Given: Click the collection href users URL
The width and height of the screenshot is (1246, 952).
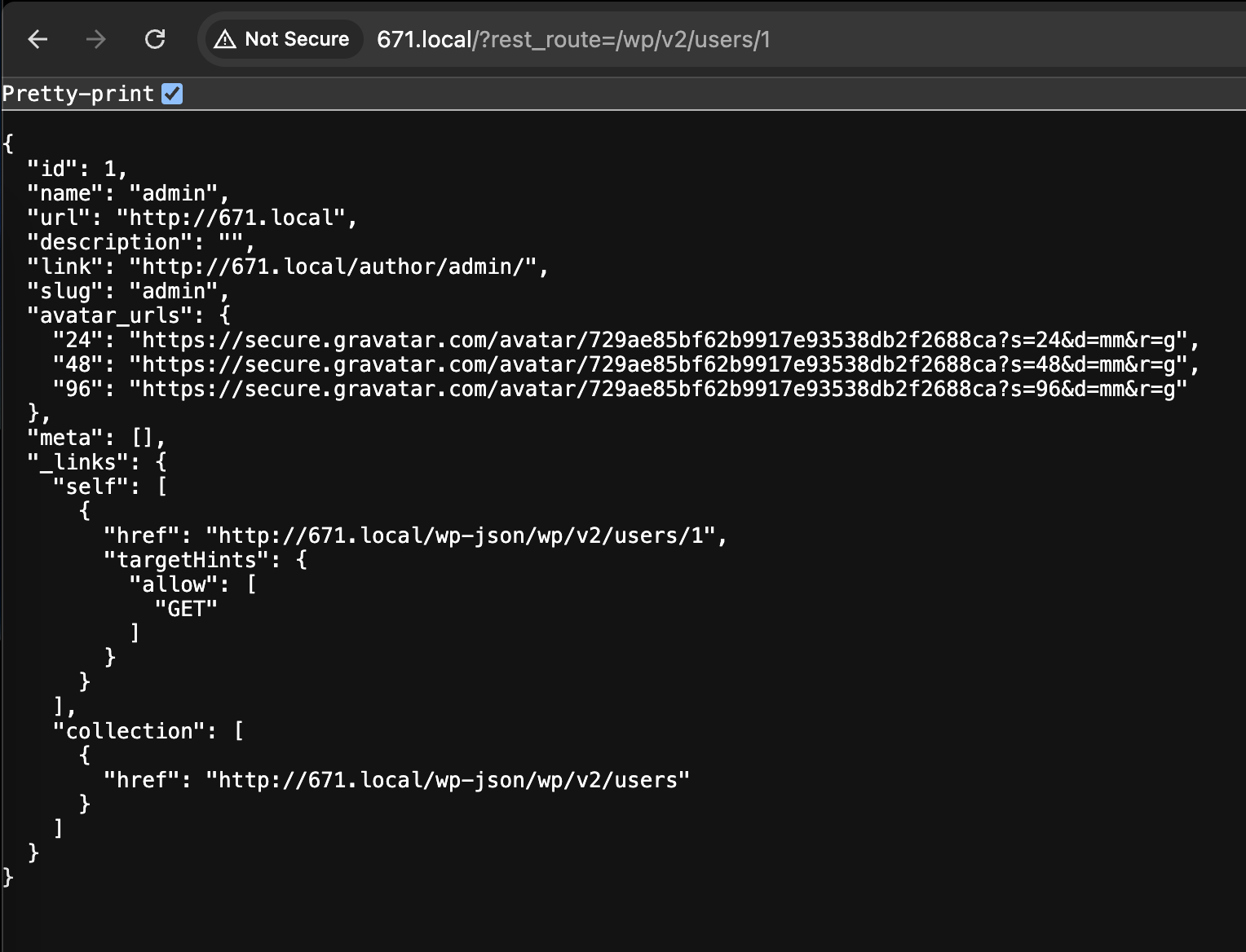Looking at the screenshot, I should coord(447,780).
